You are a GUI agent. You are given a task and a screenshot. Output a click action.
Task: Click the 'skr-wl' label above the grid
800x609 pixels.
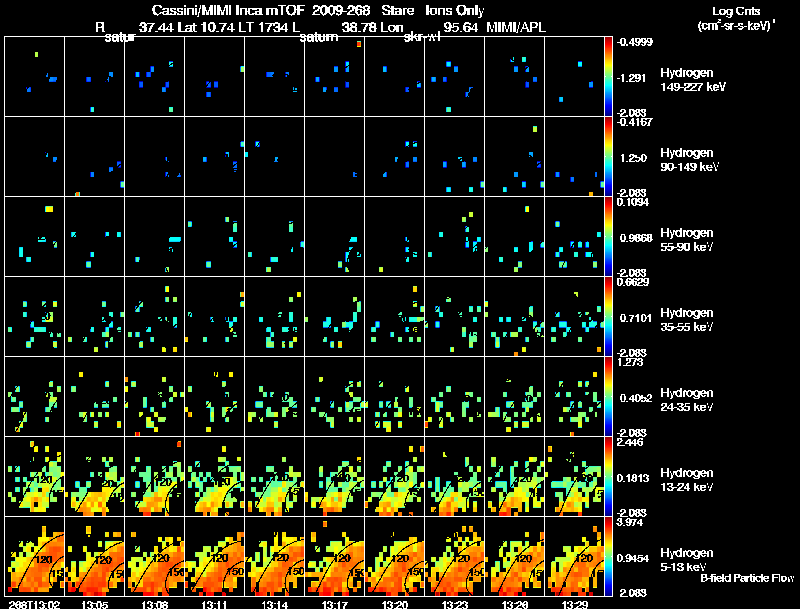[421, 37]
